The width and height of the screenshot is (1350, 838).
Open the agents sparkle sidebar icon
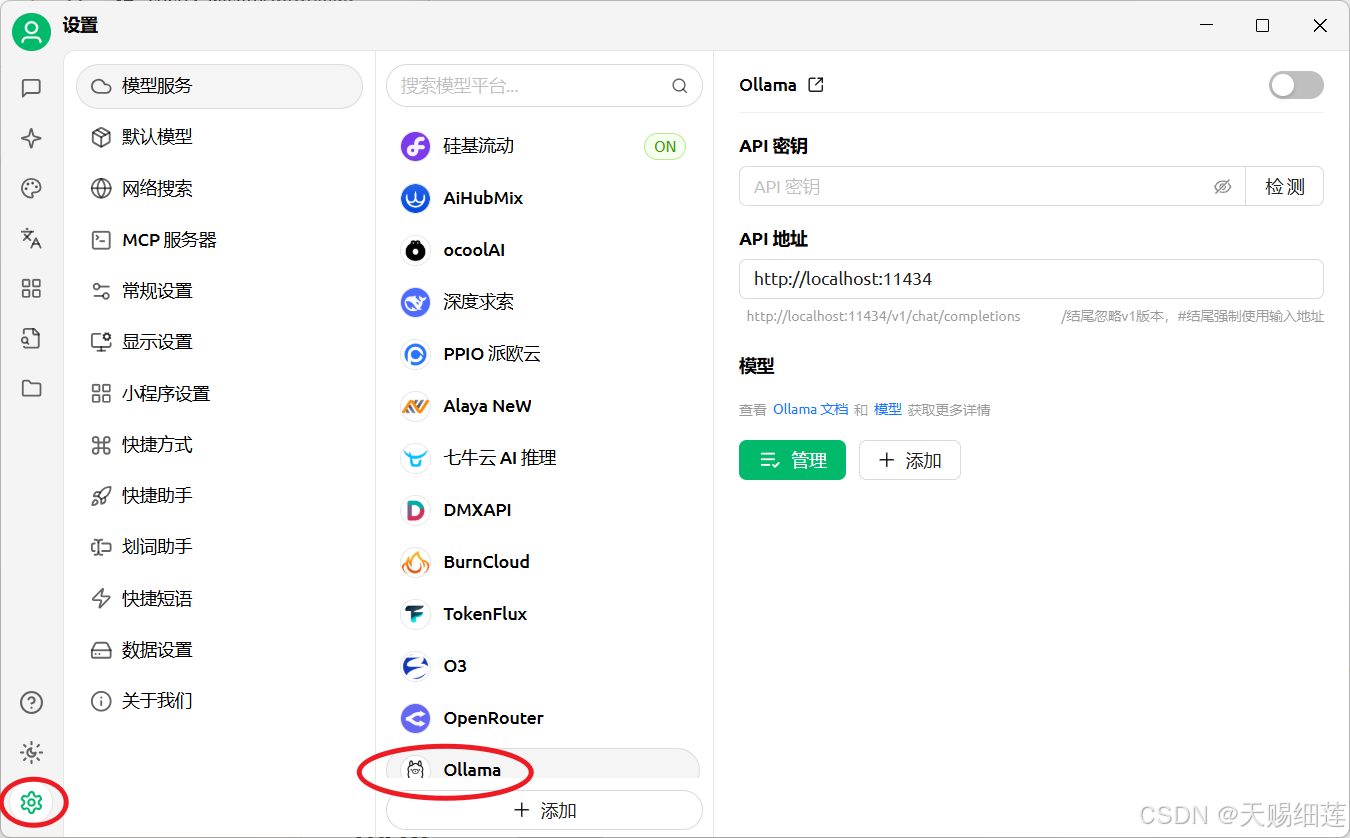coord(31,138)
